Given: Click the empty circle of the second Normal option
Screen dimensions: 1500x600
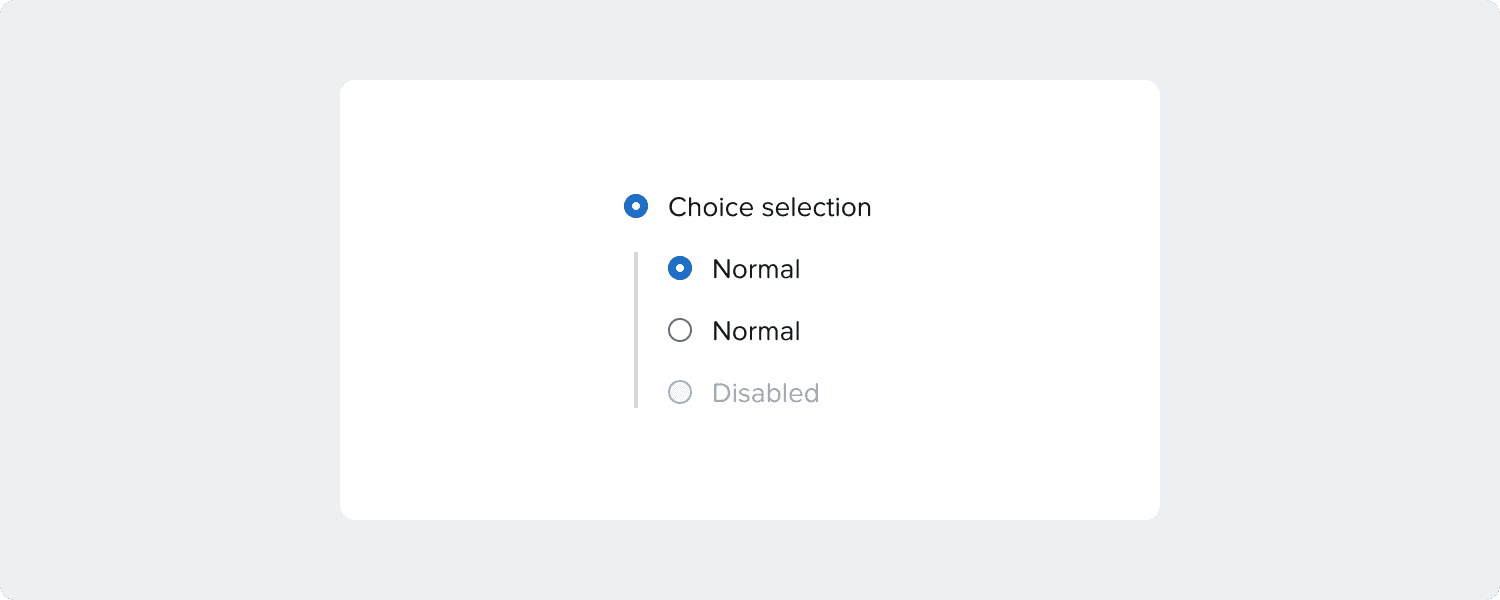Looking at the screenshot, I should point(680,331).
